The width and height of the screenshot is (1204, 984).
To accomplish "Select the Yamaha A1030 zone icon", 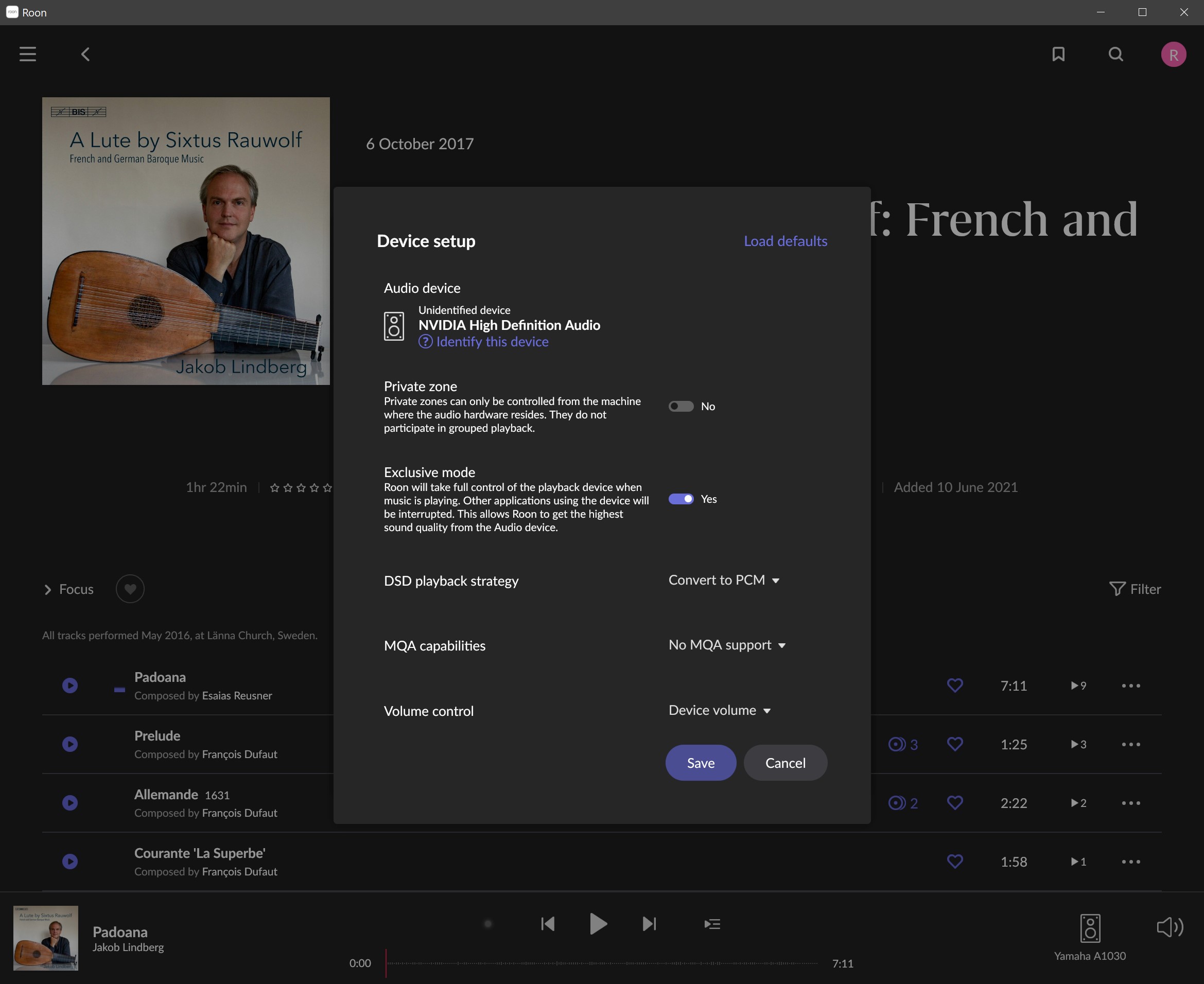I will (1090, 928).
